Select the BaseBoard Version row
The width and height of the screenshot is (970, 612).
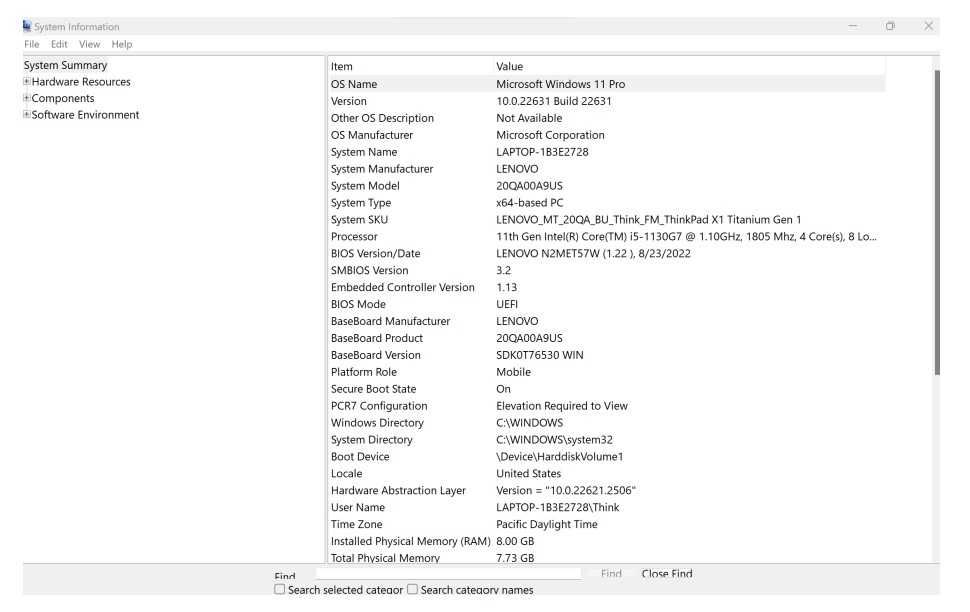pos(606,355)
